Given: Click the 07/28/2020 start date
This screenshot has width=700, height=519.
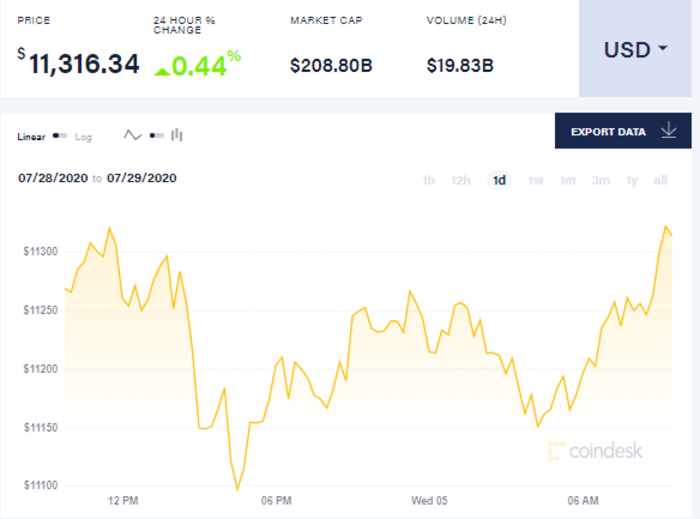Looking at the screenshot, I should 52,178.
